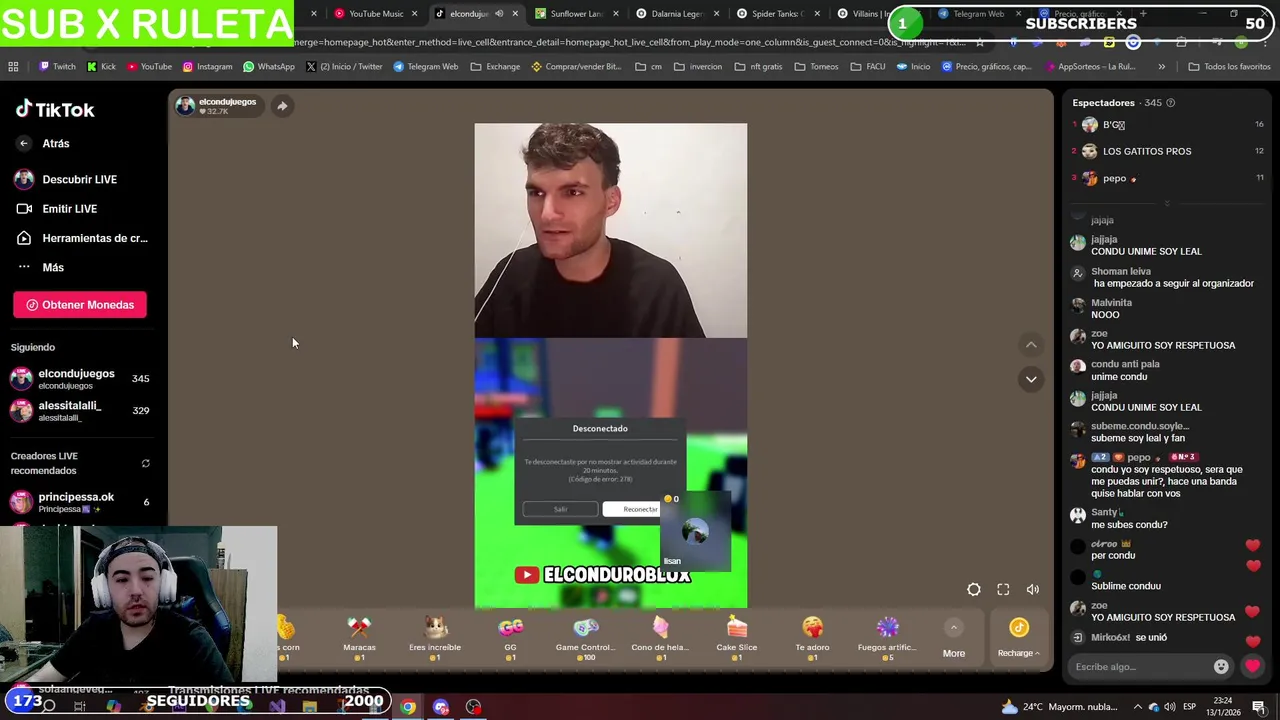Mute the live stream volume
The height and width of the screenshot is (720, 1280).
pos(1033,590)
